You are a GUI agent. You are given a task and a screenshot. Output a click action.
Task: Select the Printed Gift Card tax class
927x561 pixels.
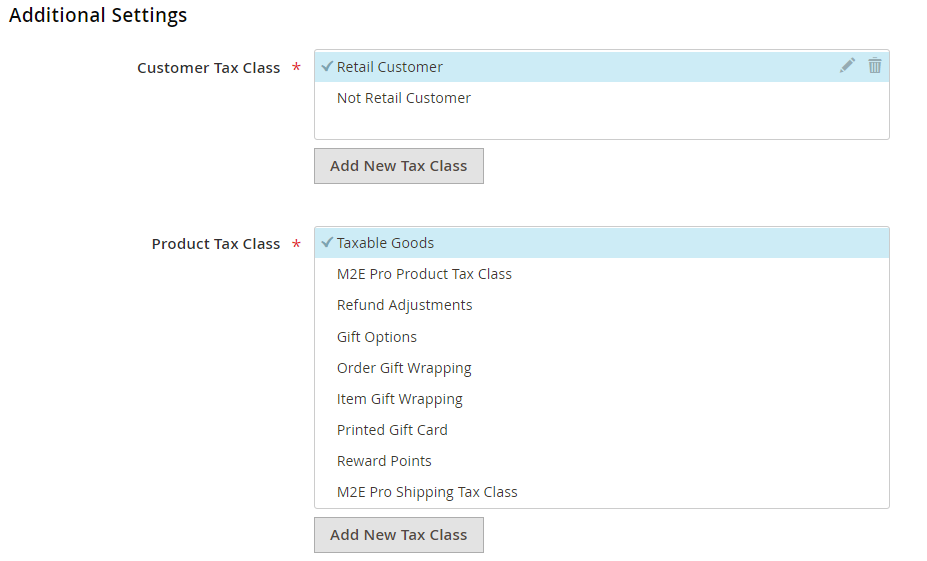pyautogui.click(x=392, y=430)
